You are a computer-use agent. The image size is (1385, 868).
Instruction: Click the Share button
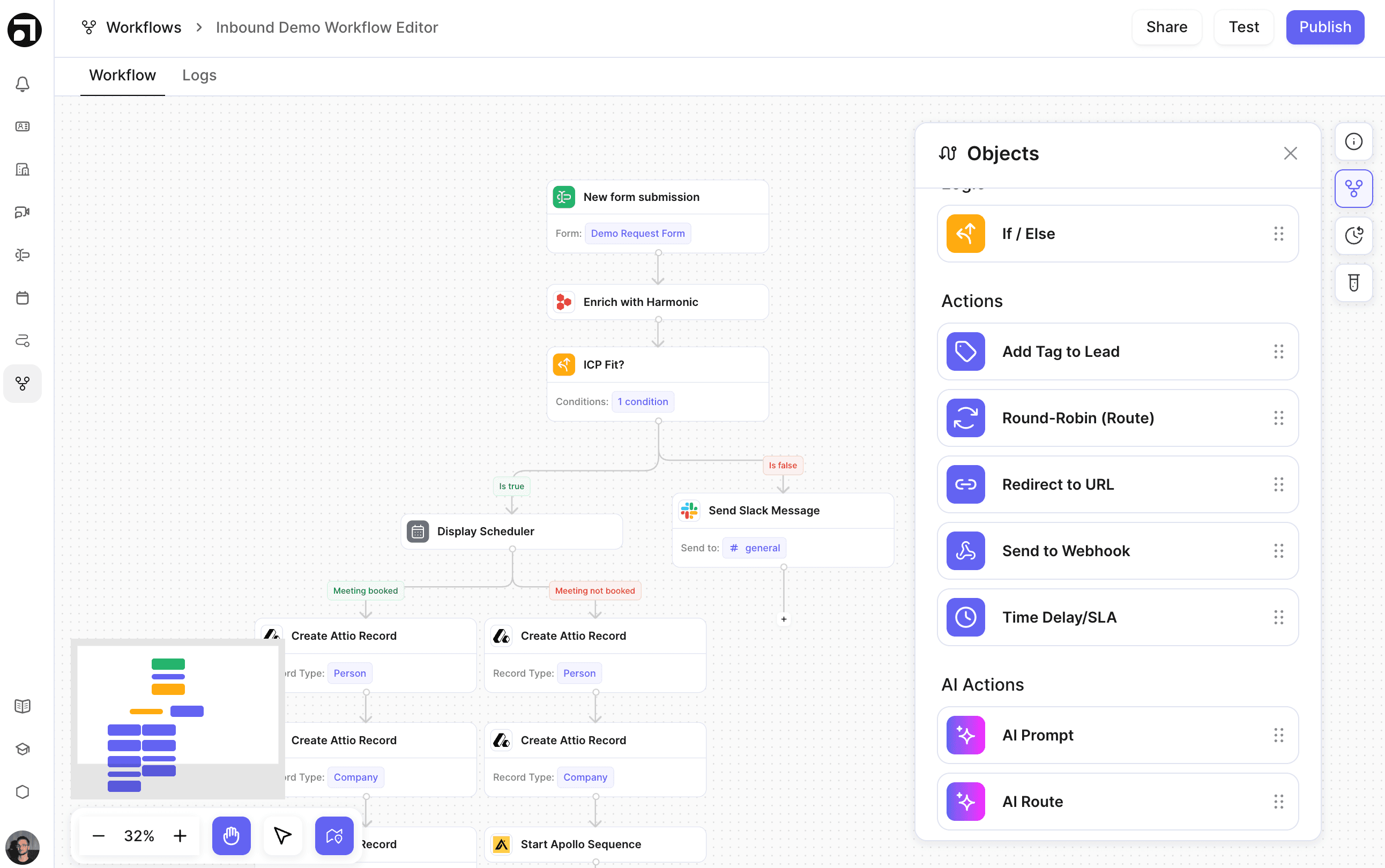[x=1166, y=27]
